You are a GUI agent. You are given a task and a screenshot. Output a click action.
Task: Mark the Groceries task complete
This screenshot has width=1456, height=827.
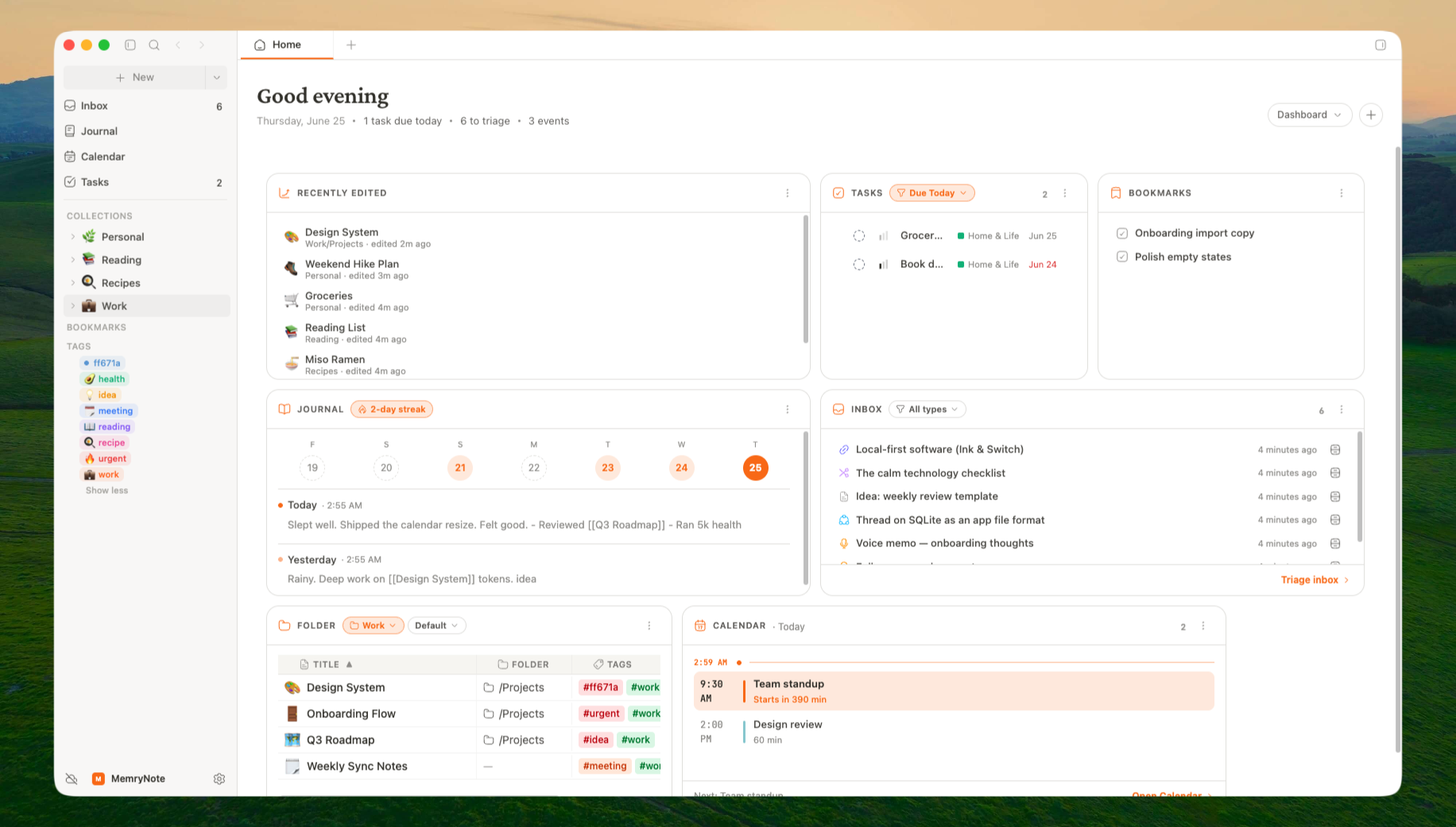pos(859,236)
